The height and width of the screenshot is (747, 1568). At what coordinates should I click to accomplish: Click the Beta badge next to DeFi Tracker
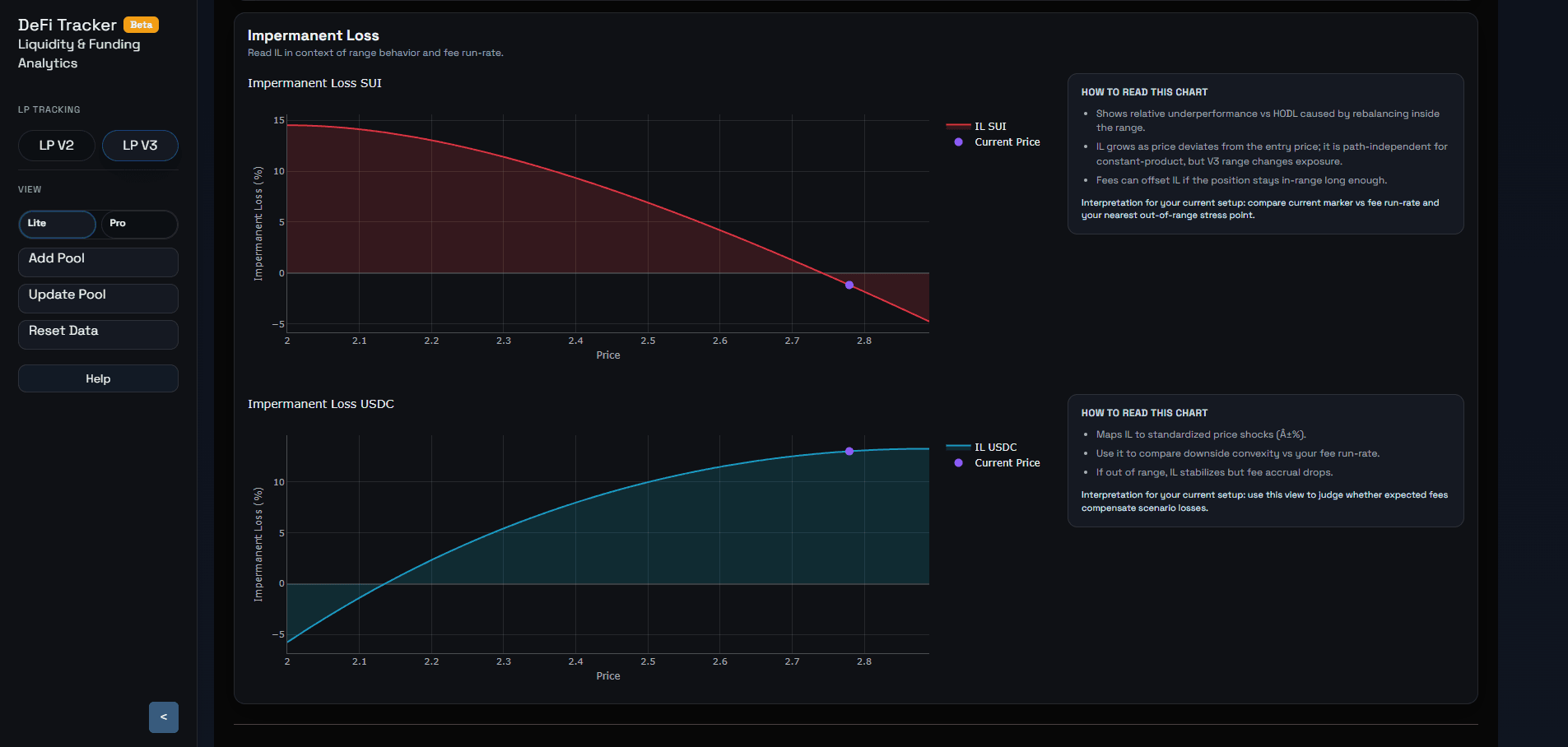142,25
